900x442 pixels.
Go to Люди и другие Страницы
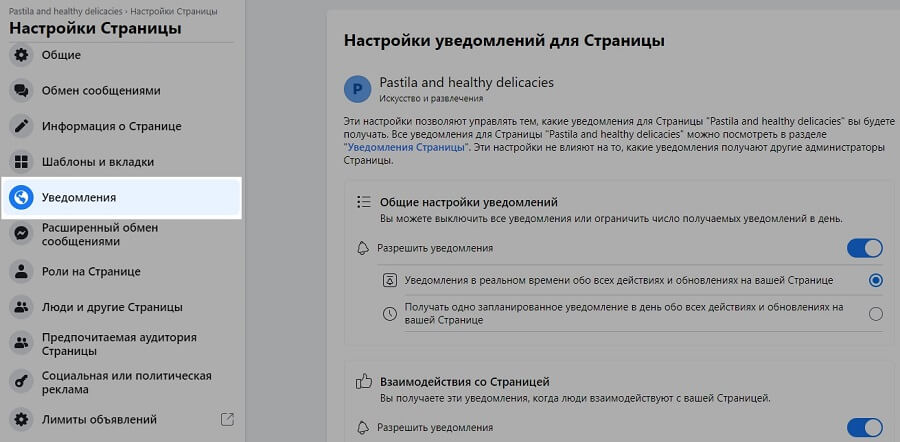(x=122, y=307)
